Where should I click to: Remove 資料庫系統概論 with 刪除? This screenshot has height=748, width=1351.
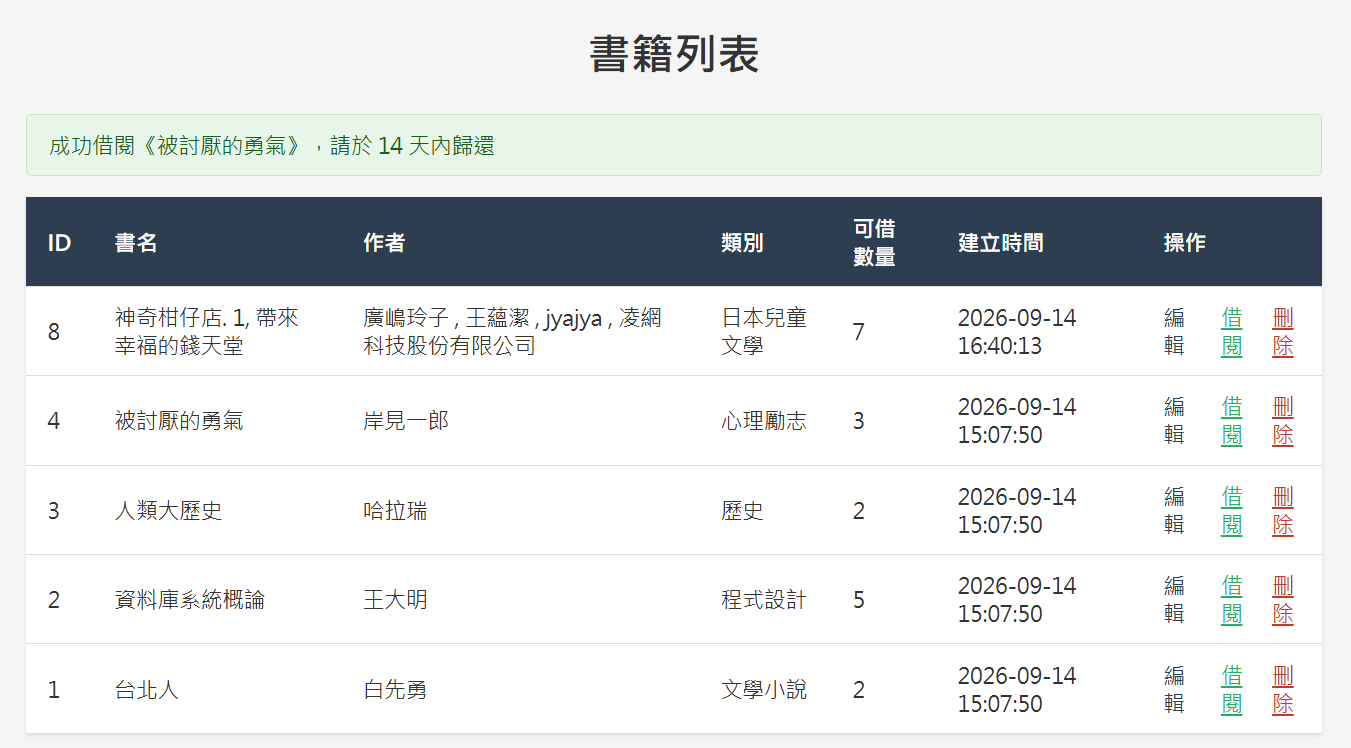pyautogui.click(x=1283, y=600)
